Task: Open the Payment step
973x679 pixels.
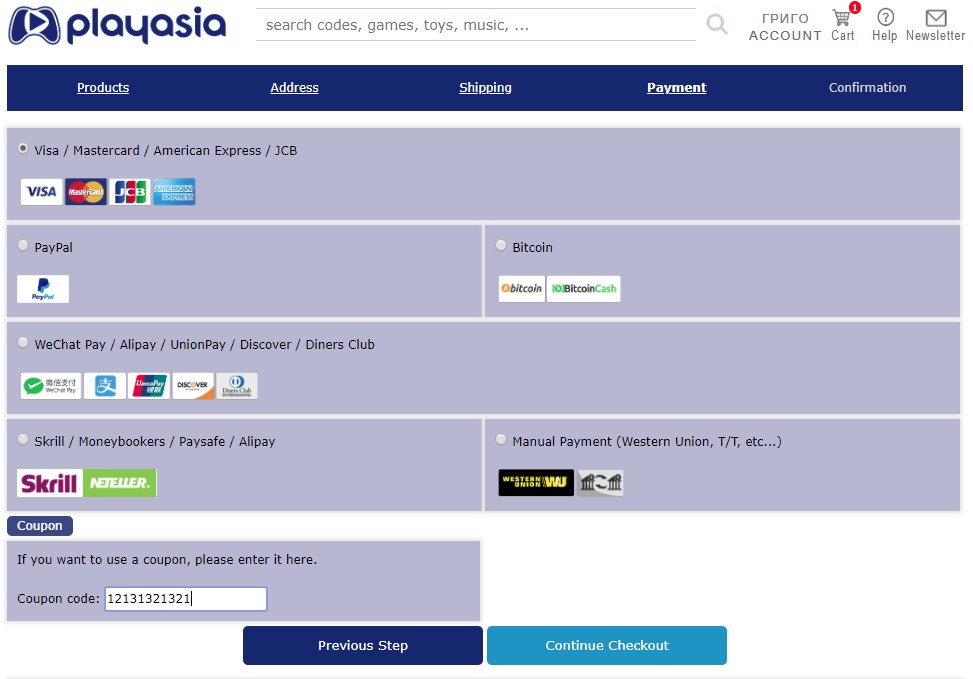Action: (676, 88)
